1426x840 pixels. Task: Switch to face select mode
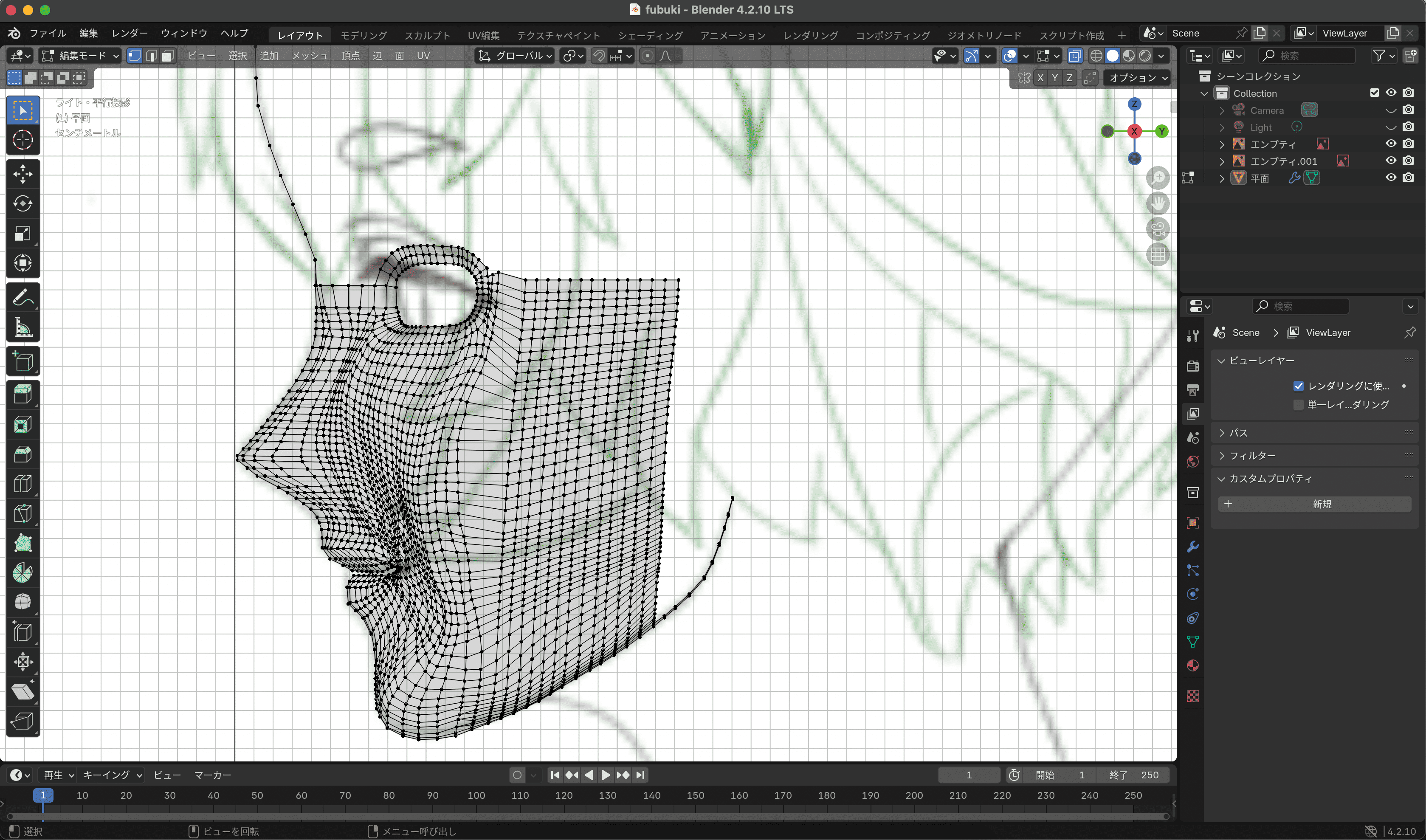tap(168, 56)
